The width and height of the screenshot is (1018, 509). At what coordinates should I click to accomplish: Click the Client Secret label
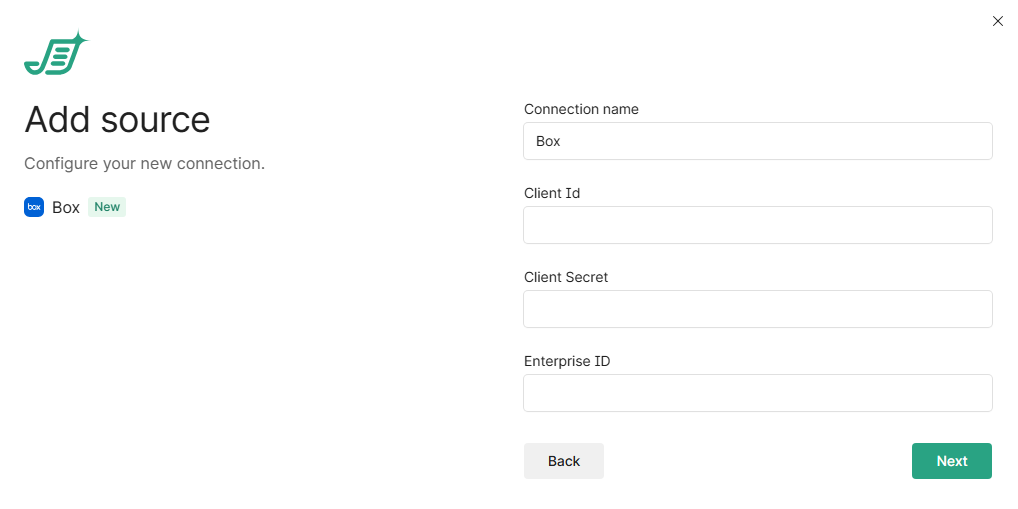coord(566,277)
